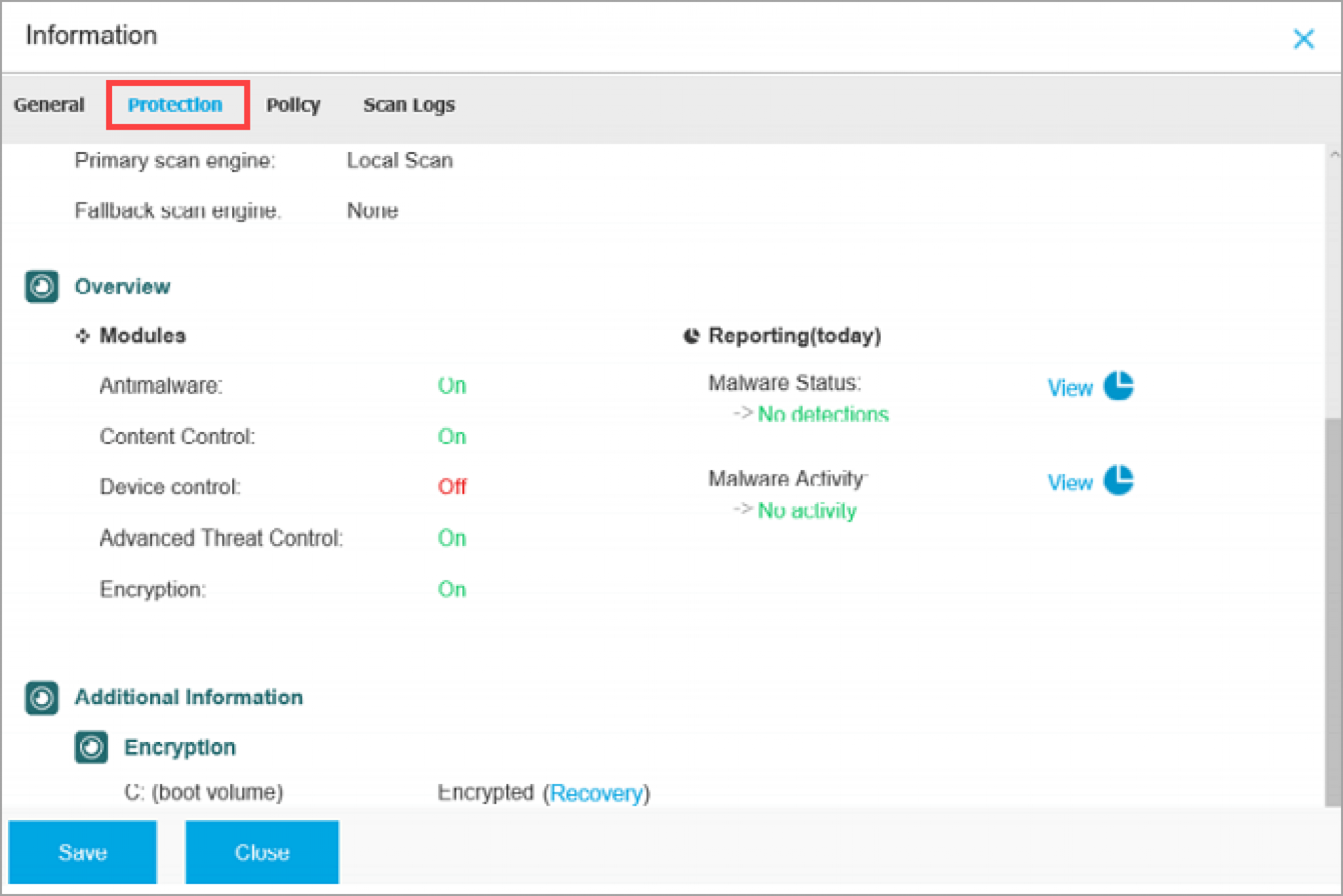This screenshot has height=896, width=1343.
Task: Click the 'Malware Status:' label
Action: click(784, 383)
